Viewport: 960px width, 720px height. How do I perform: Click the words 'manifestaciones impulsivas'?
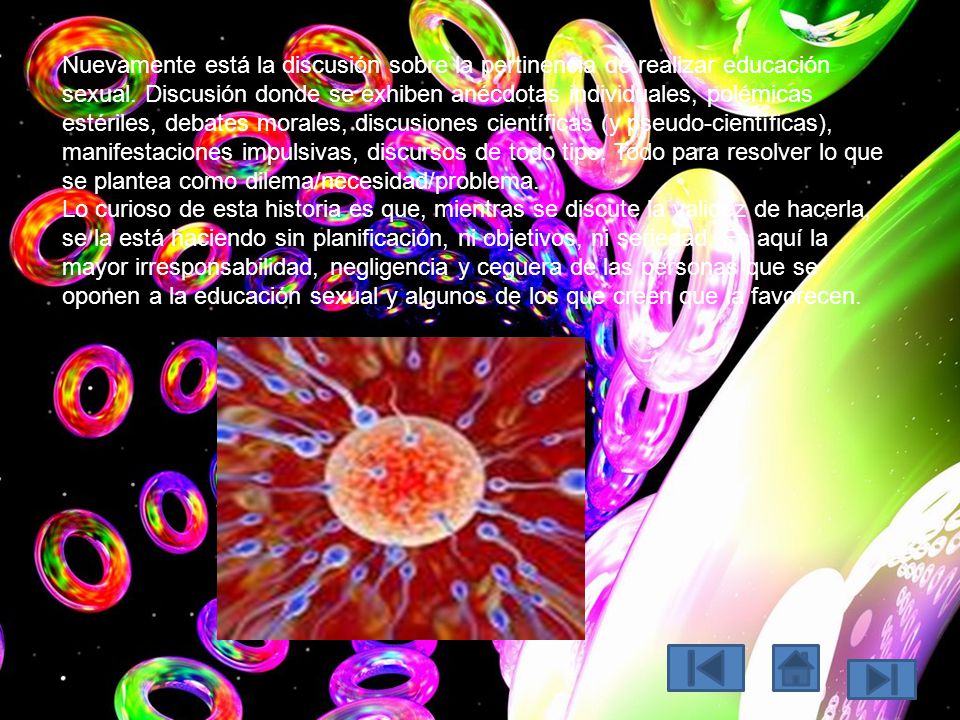(209, 152)
